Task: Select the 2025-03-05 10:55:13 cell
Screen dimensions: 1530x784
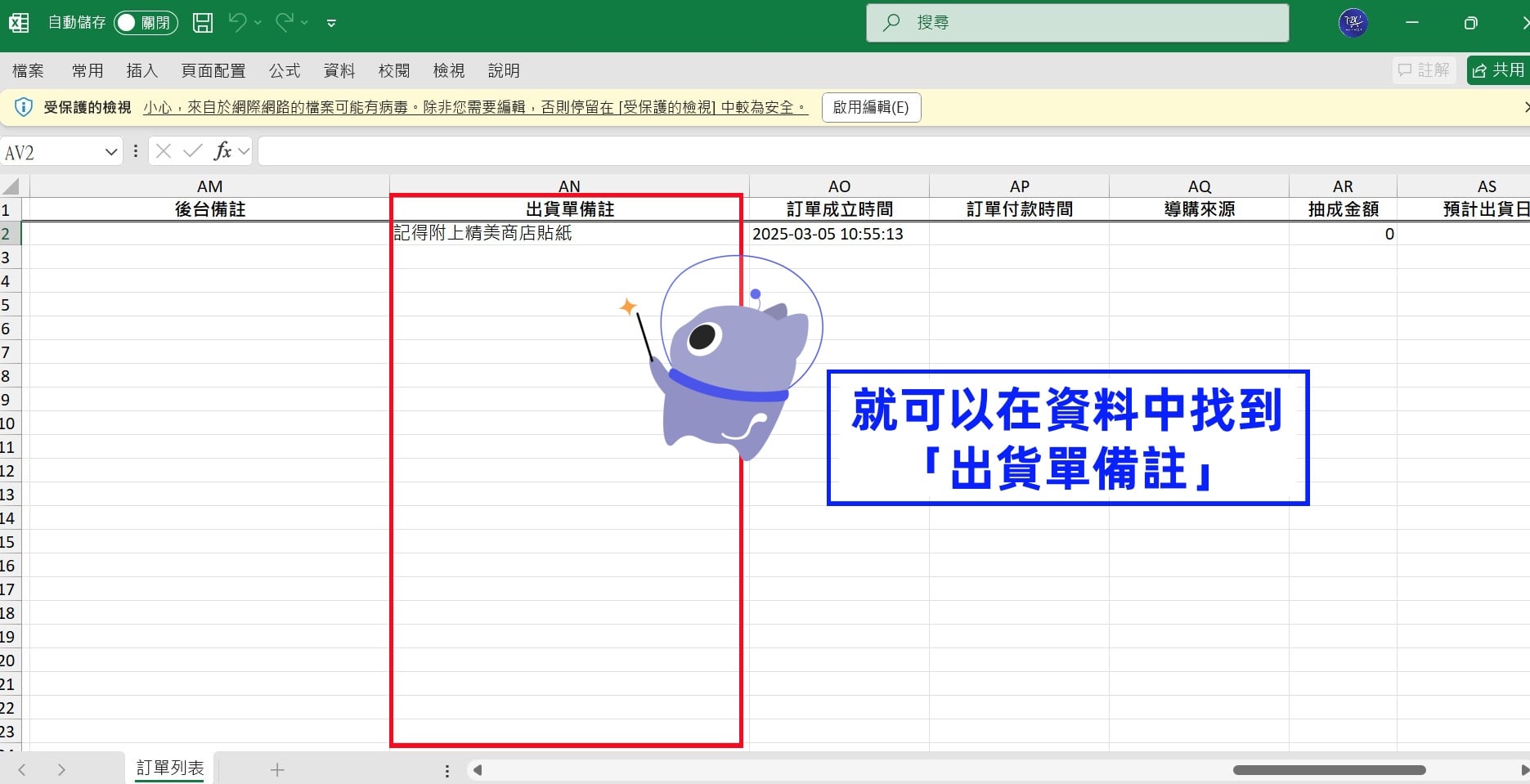Action: (839, 234)
